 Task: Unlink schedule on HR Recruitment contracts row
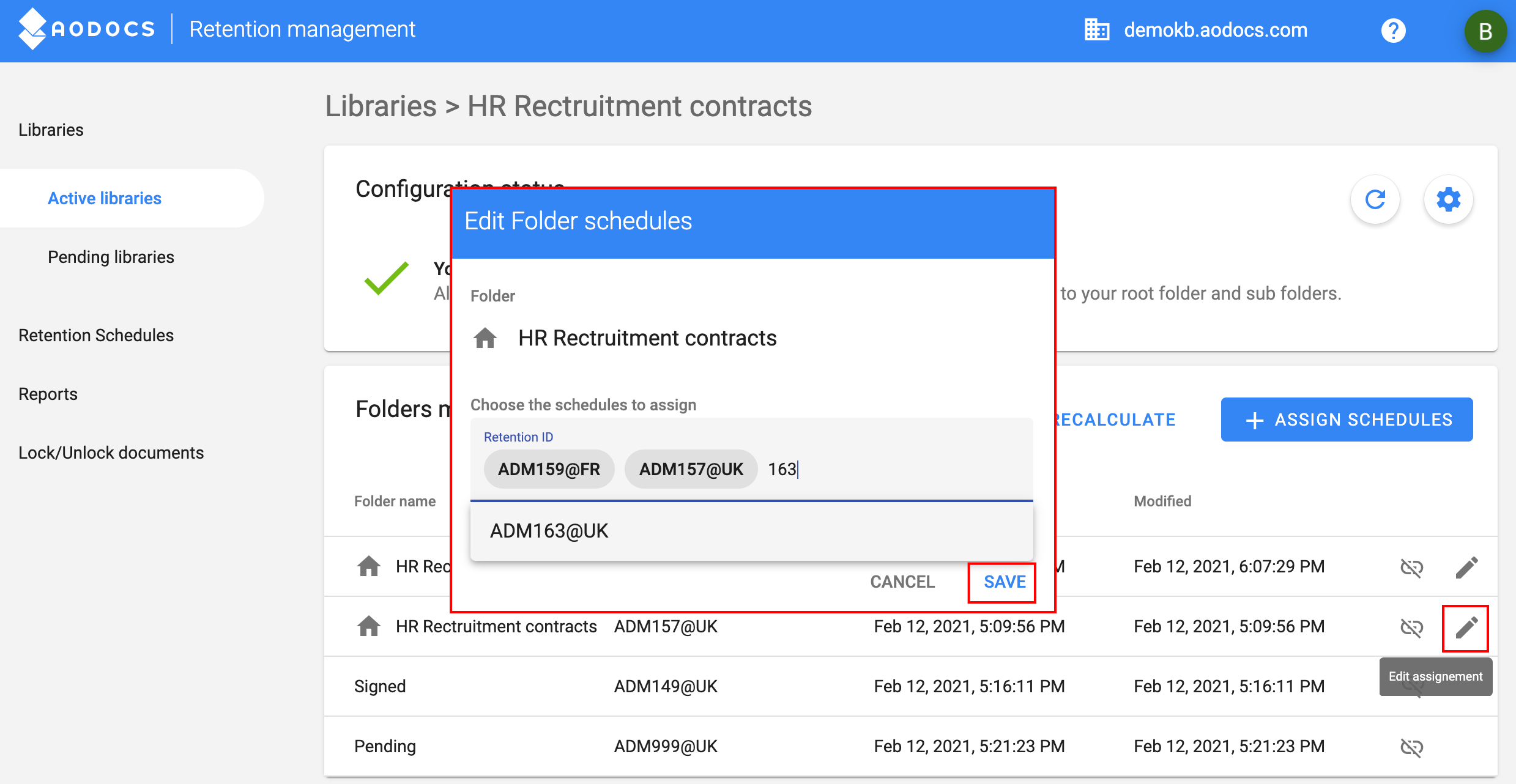1412,627
